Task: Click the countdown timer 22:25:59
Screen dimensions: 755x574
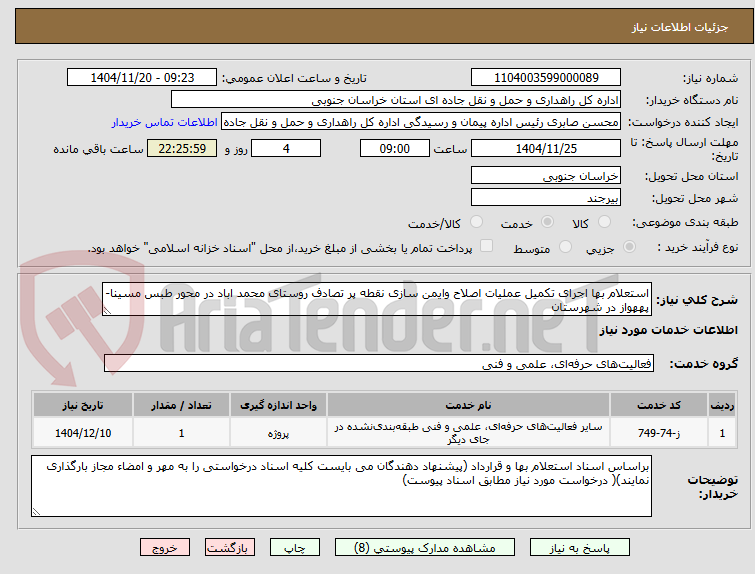Action: tap(182, 148)
